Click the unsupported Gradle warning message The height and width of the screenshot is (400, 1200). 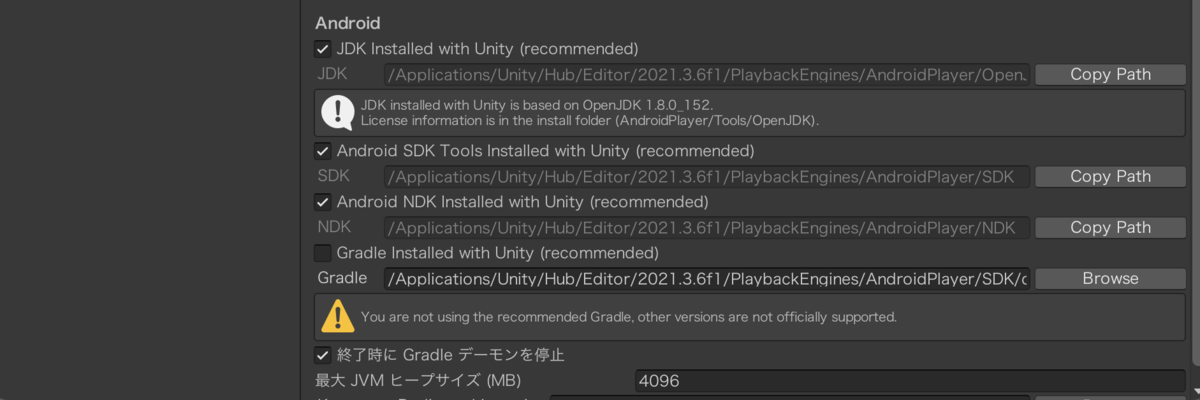(628, 317)
